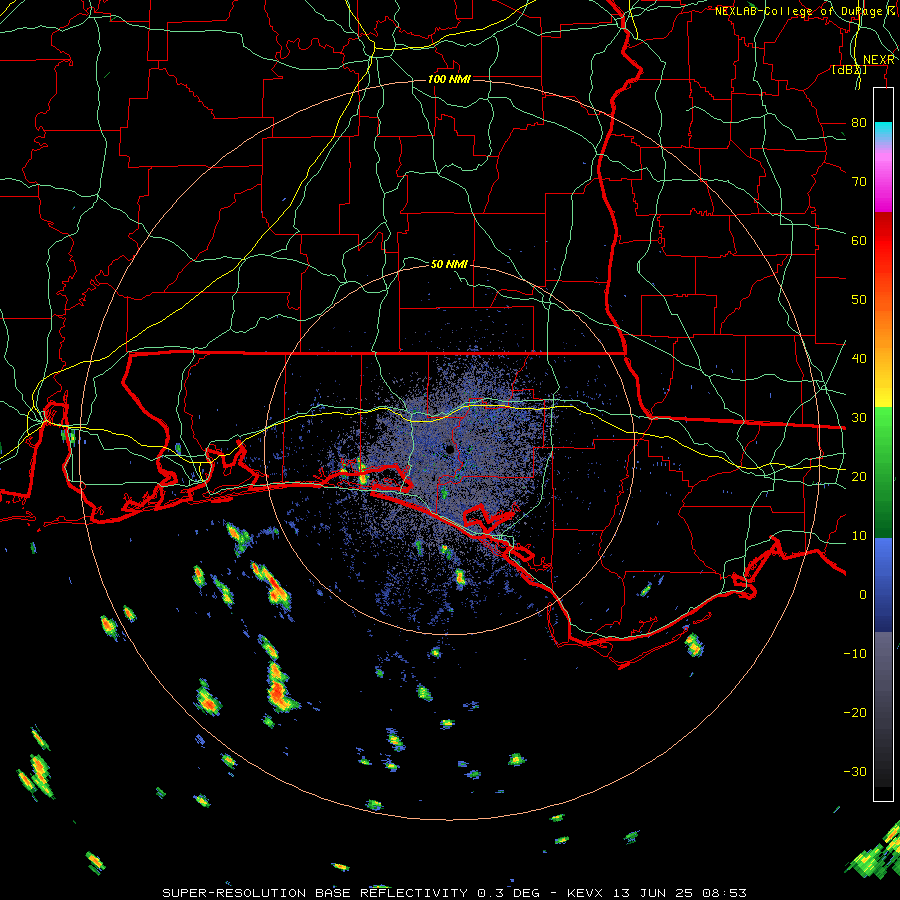The height and width of the screenshot is (900, 900).
Task: Click the 70 value on dBZ scale
Action: click(859, 181)
